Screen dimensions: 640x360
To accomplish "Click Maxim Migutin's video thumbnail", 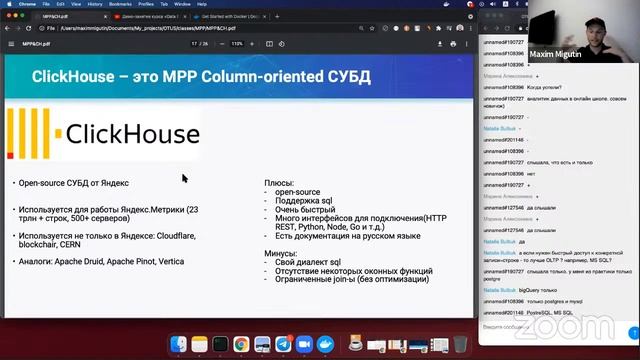I will pyautogui.click(x=583, y=31).
